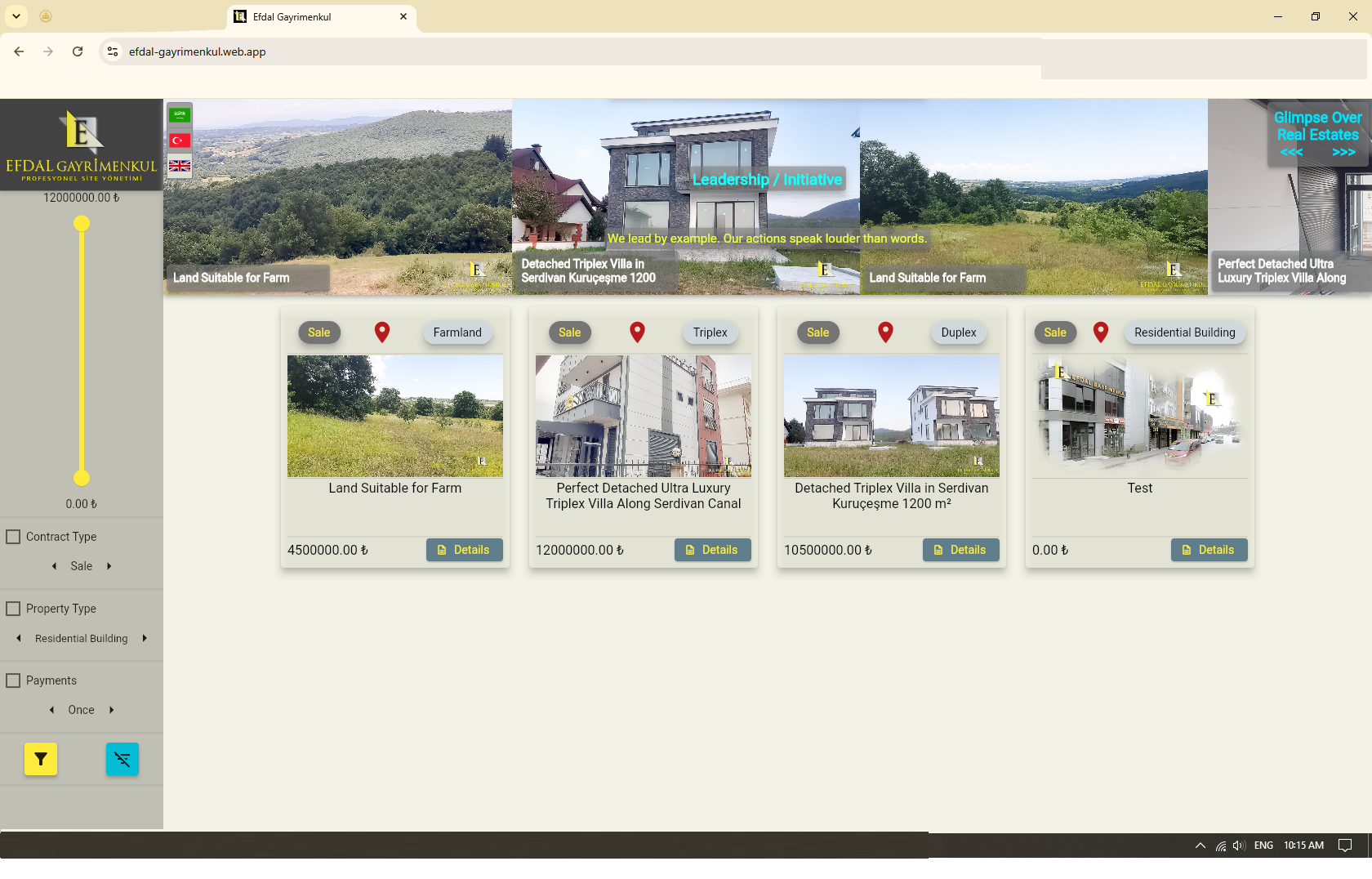Select Sale tag on Triplex card

(570, 332)
